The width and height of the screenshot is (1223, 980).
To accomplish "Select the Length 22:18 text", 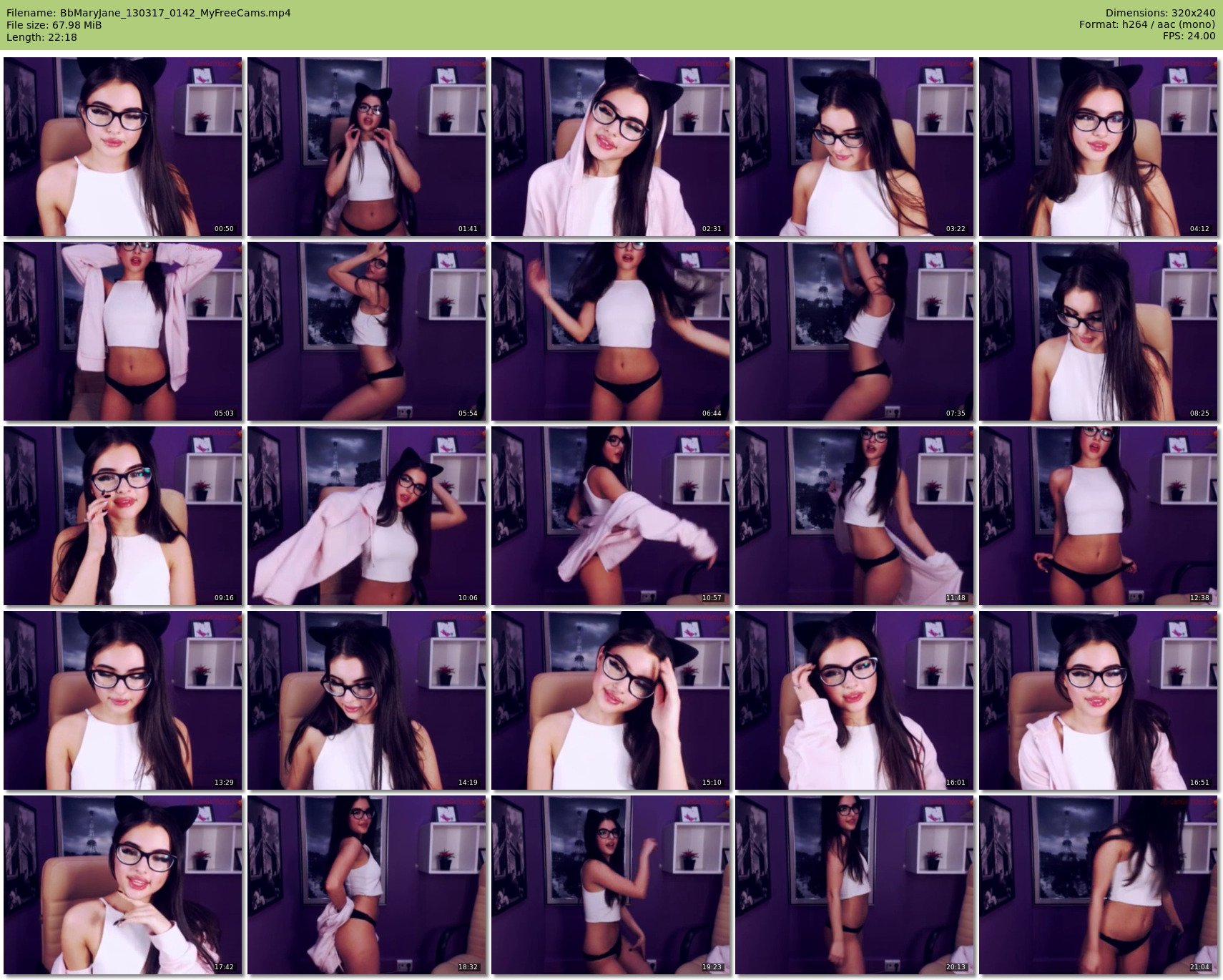I will 41,37.
